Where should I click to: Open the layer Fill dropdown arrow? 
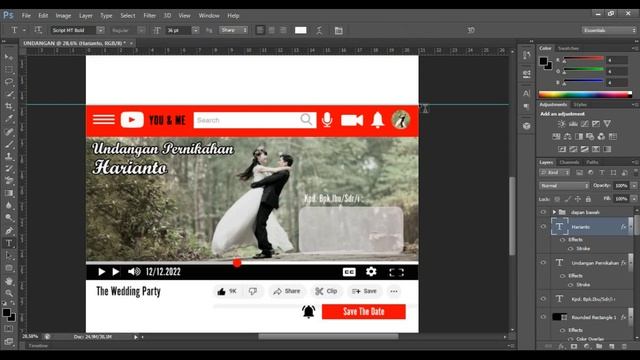click(x=634, y=199)
